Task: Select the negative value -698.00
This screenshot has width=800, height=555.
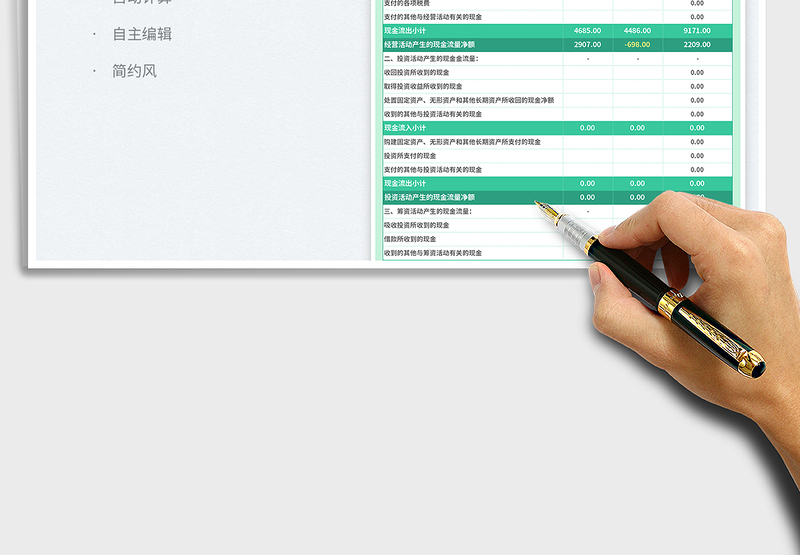Action: point(637,44)
